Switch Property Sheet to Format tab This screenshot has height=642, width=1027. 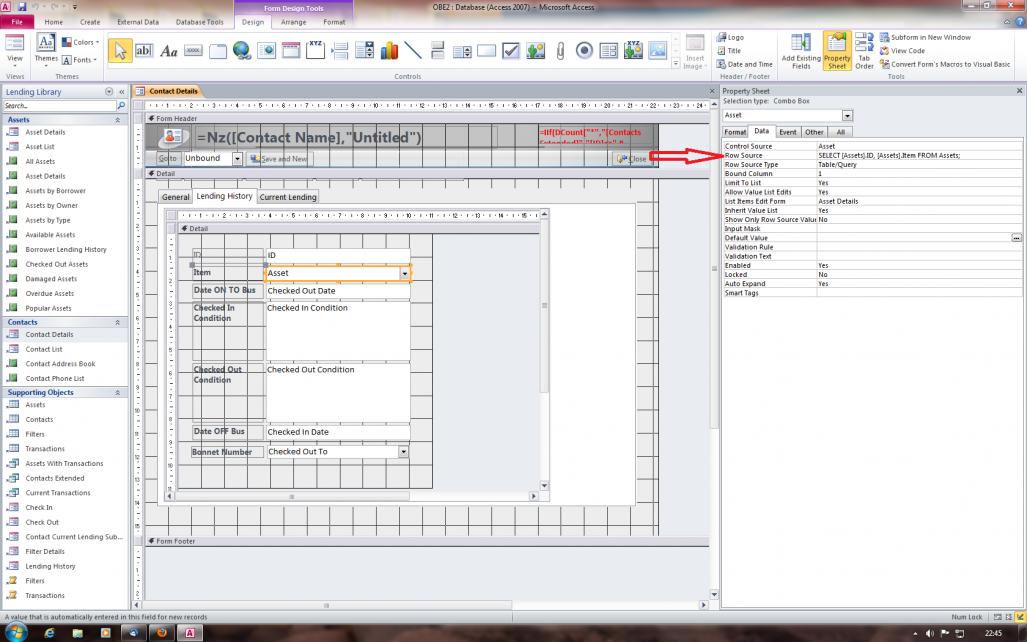(735, 132)
